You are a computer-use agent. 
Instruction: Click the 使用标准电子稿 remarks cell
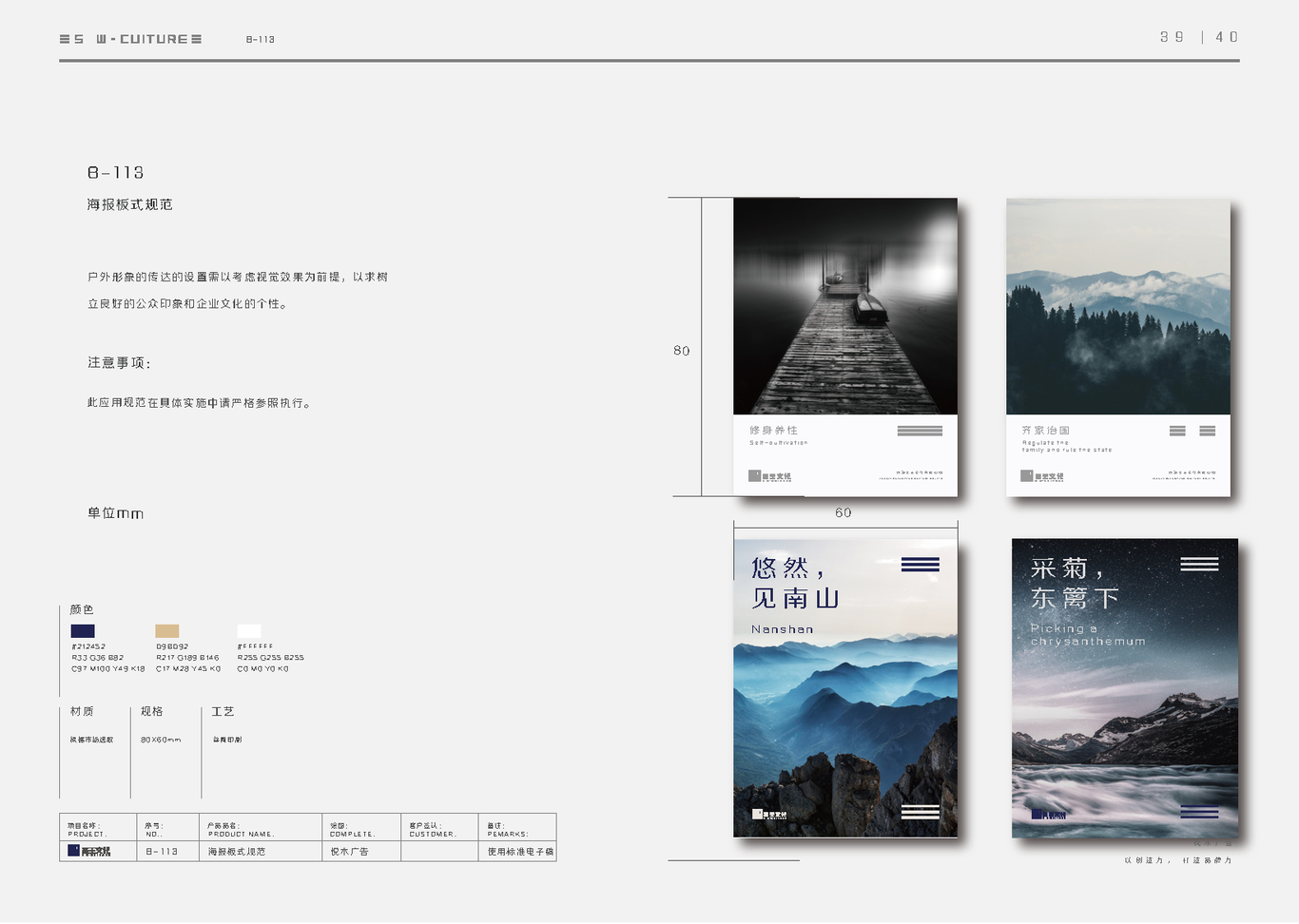coord(517,852)
